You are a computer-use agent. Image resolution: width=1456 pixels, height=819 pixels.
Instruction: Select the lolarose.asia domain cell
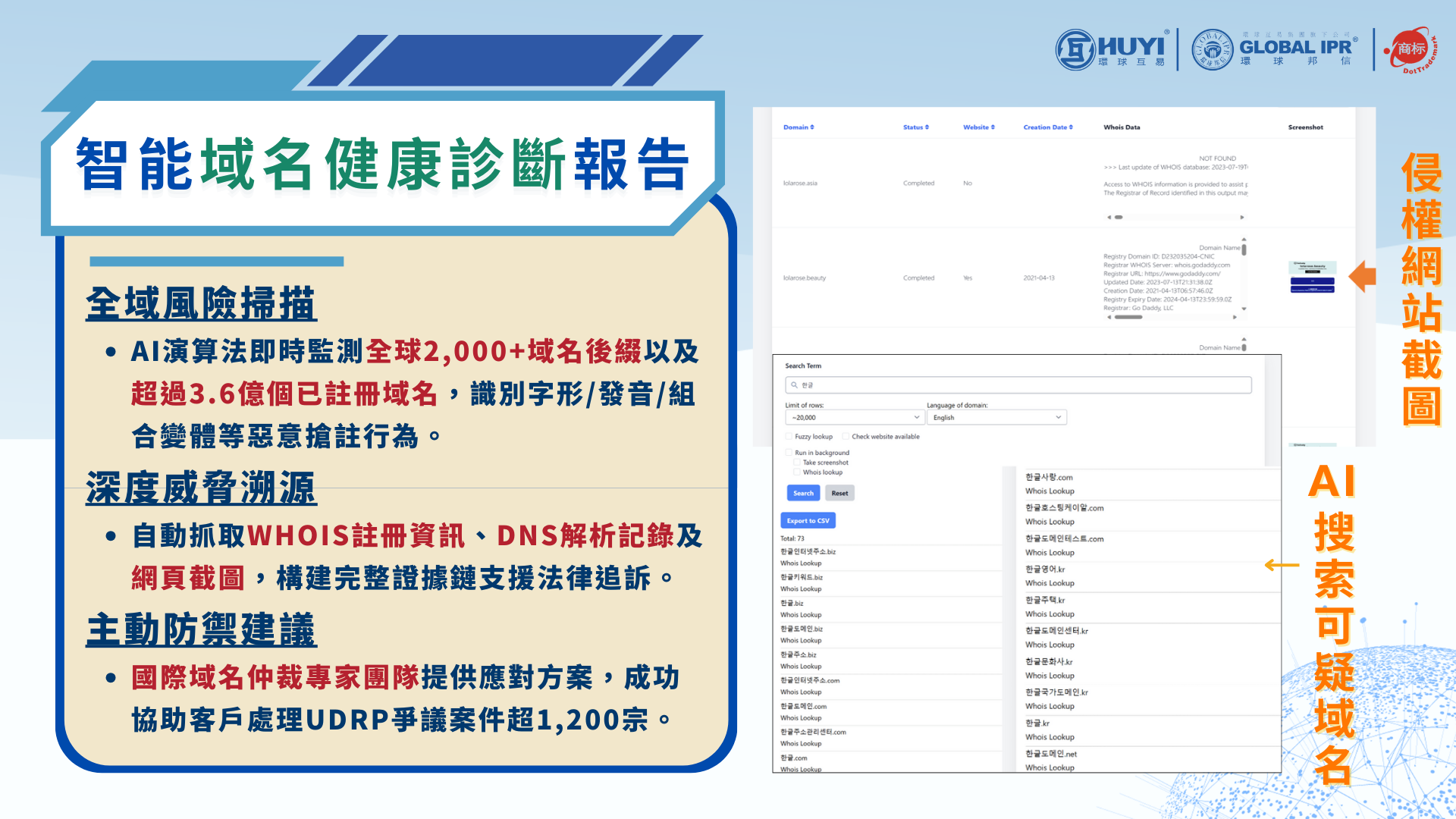click(800, 184)
